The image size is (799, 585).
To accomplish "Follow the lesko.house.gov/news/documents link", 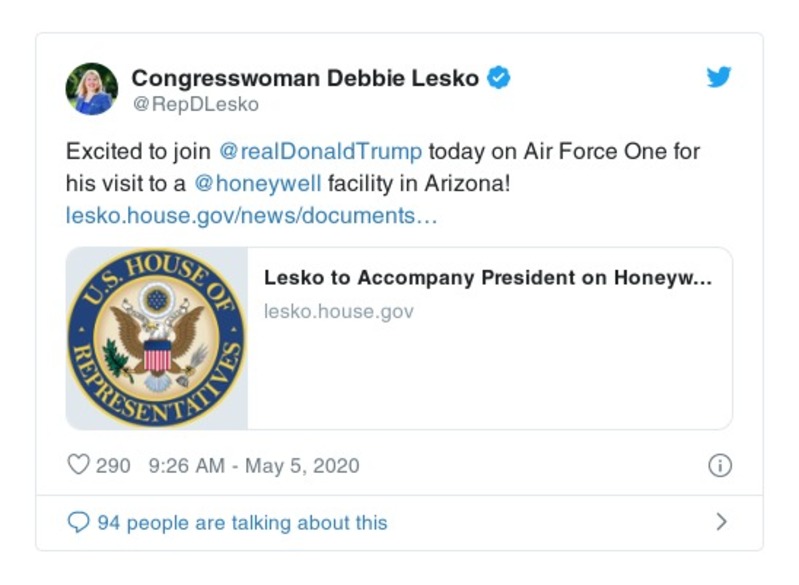I will (251, 215).
